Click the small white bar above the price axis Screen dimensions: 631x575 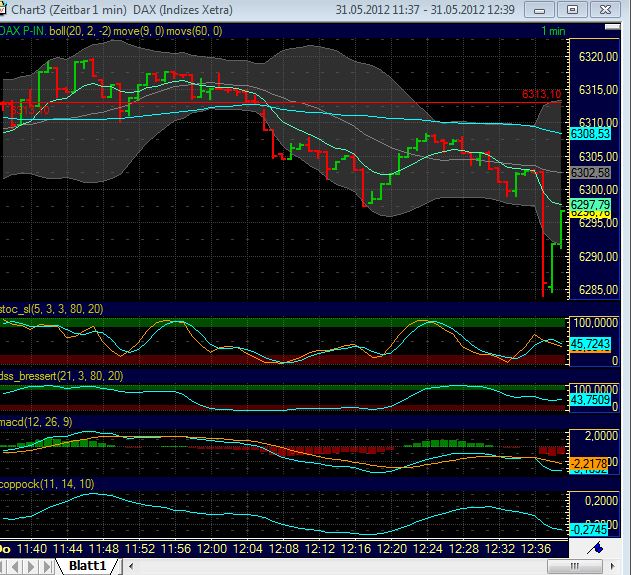(612, 27)
